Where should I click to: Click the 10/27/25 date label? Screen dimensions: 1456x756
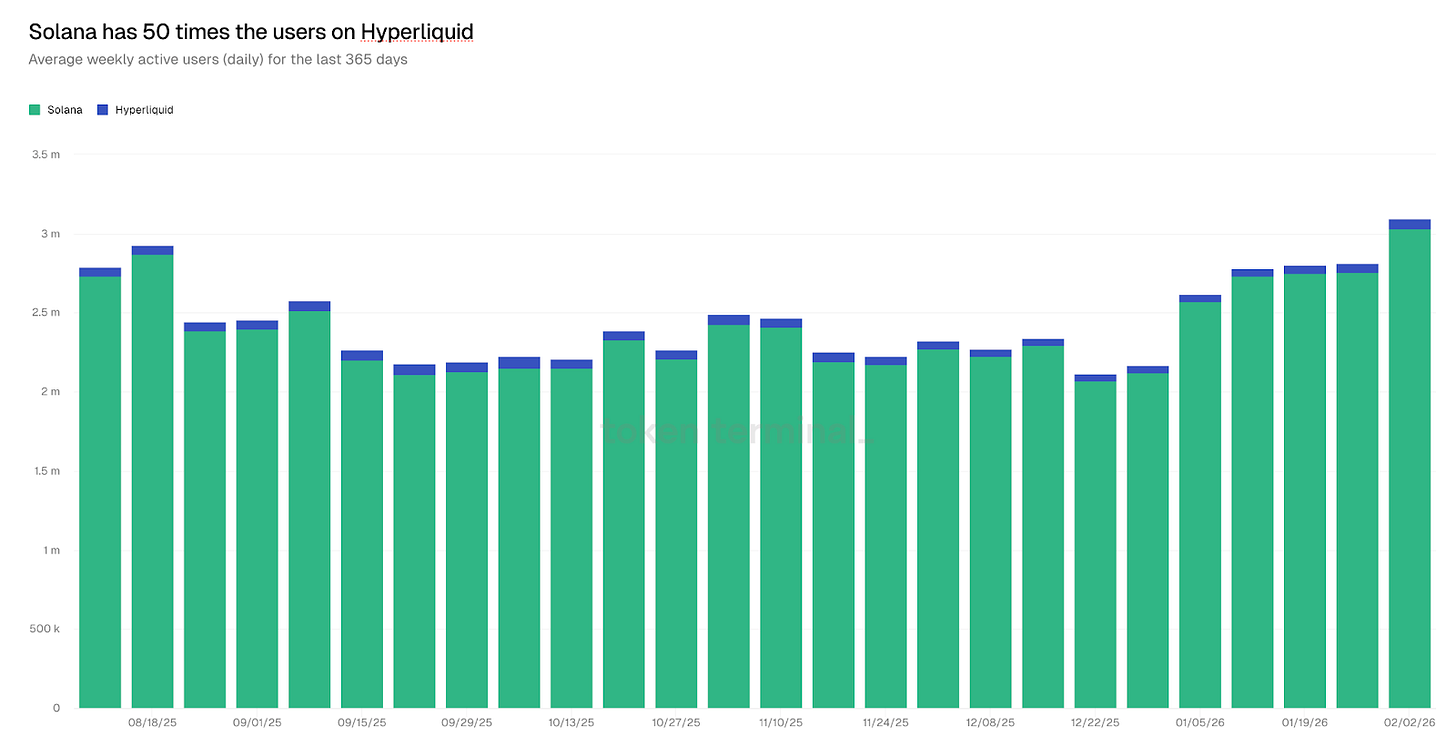676,721
